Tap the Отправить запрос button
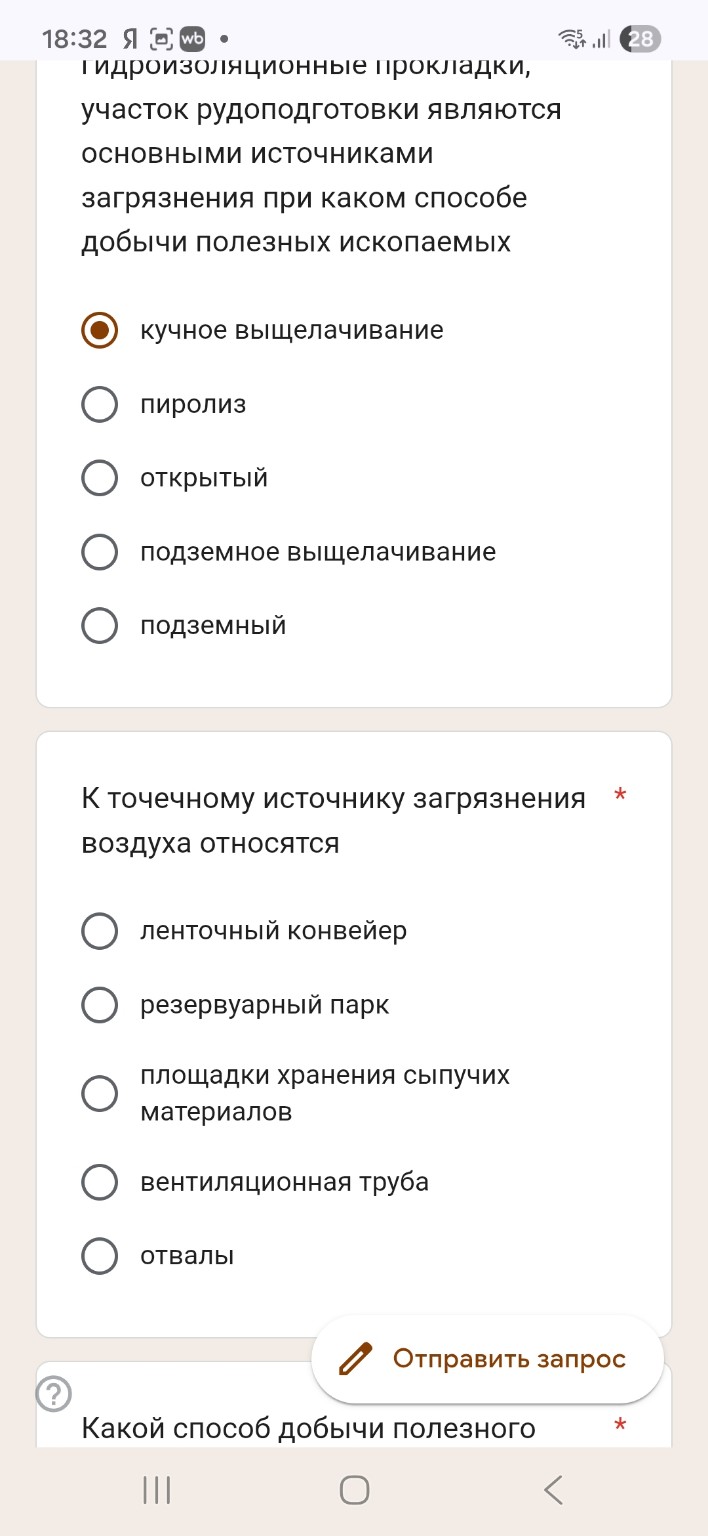708x1536 pixels. pos(487,1359)
